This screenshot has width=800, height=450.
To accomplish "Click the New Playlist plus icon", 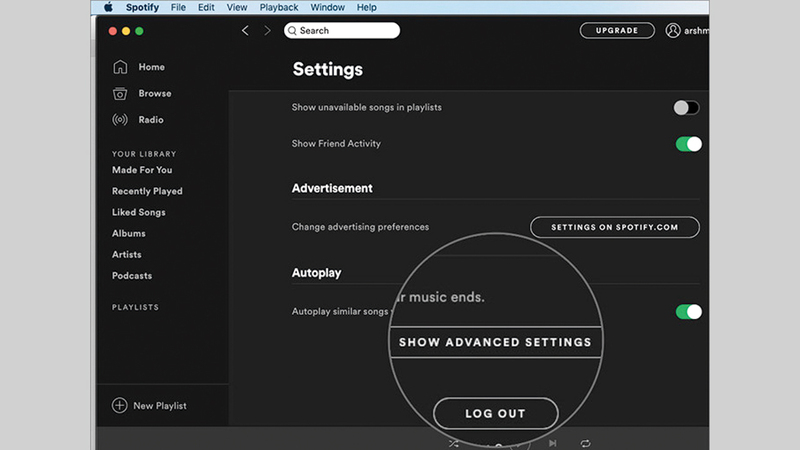I will click(120, 406).
